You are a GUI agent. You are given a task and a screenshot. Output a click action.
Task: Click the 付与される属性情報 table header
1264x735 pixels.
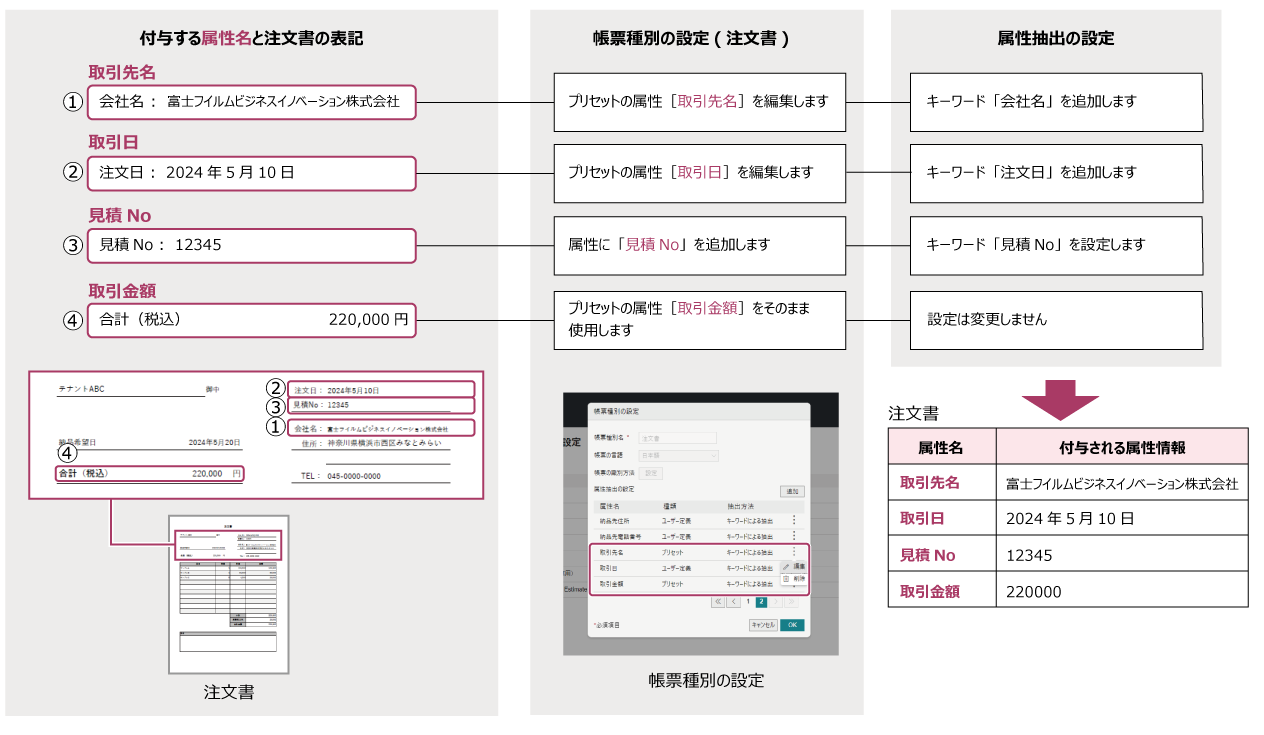coord(1122,446)
